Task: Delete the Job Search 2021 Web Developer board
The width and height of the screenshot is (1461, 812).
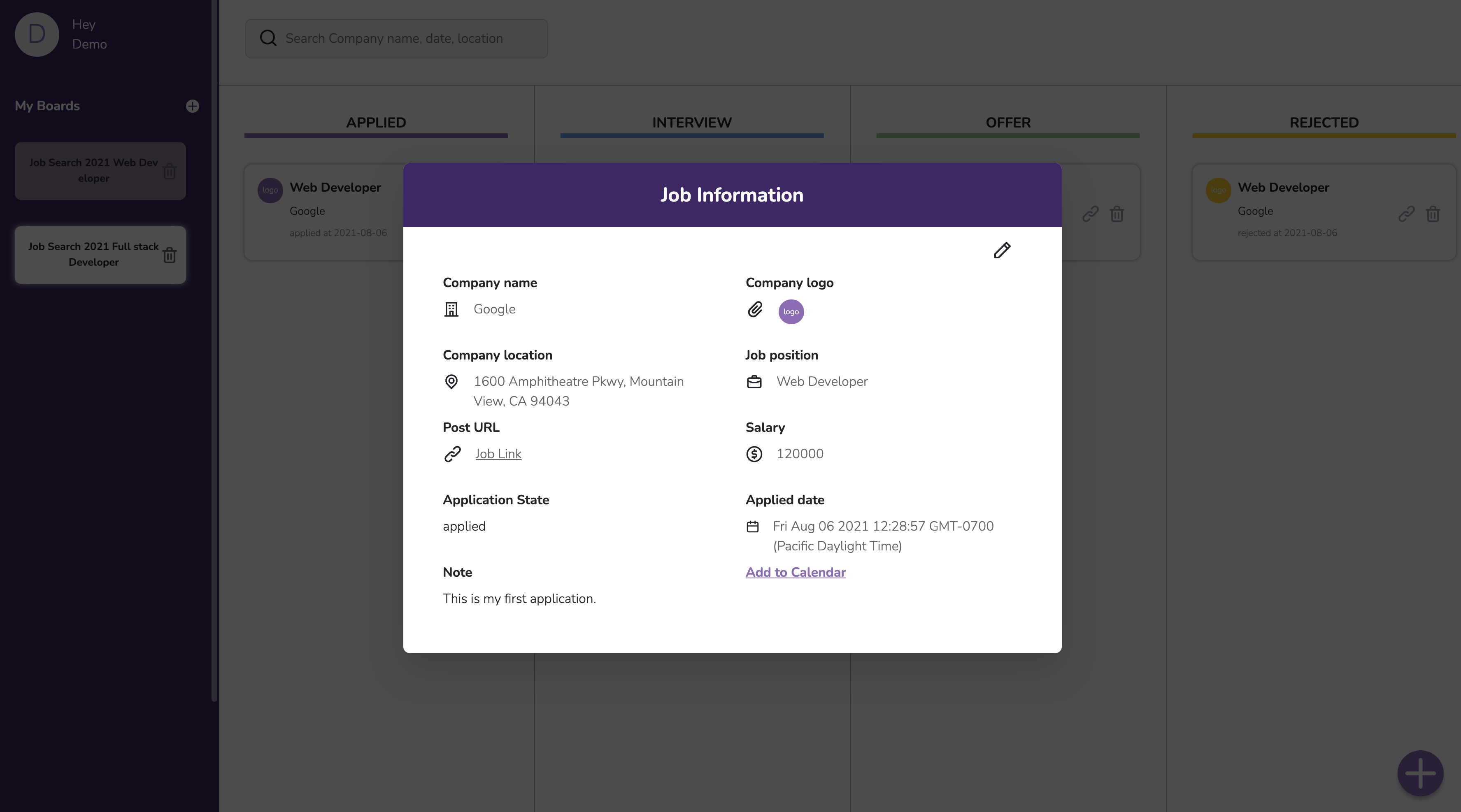Action: (170, 171)
